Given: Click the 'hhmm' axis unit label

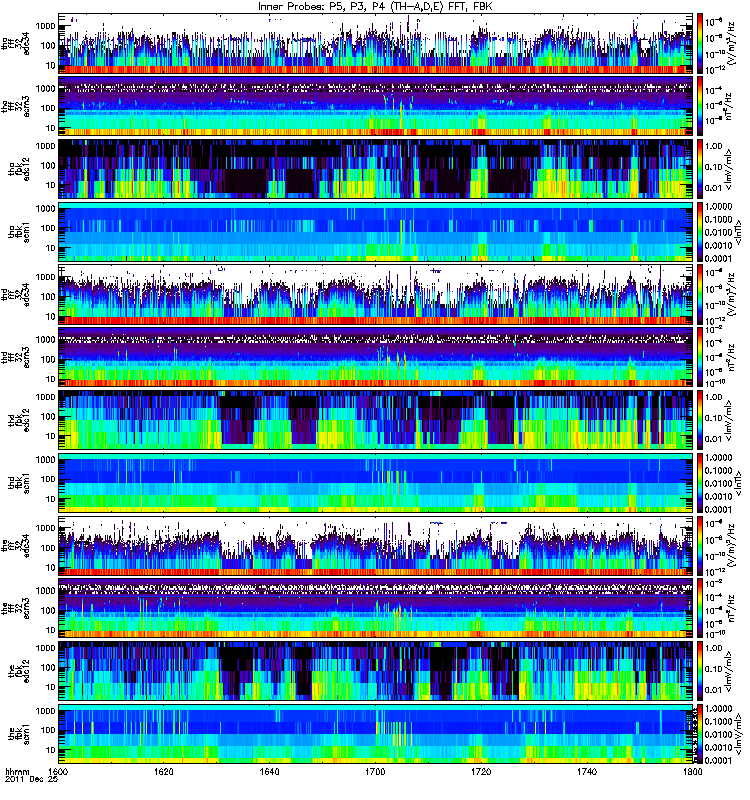Looking at the screenshot, I should pos(17,771).
